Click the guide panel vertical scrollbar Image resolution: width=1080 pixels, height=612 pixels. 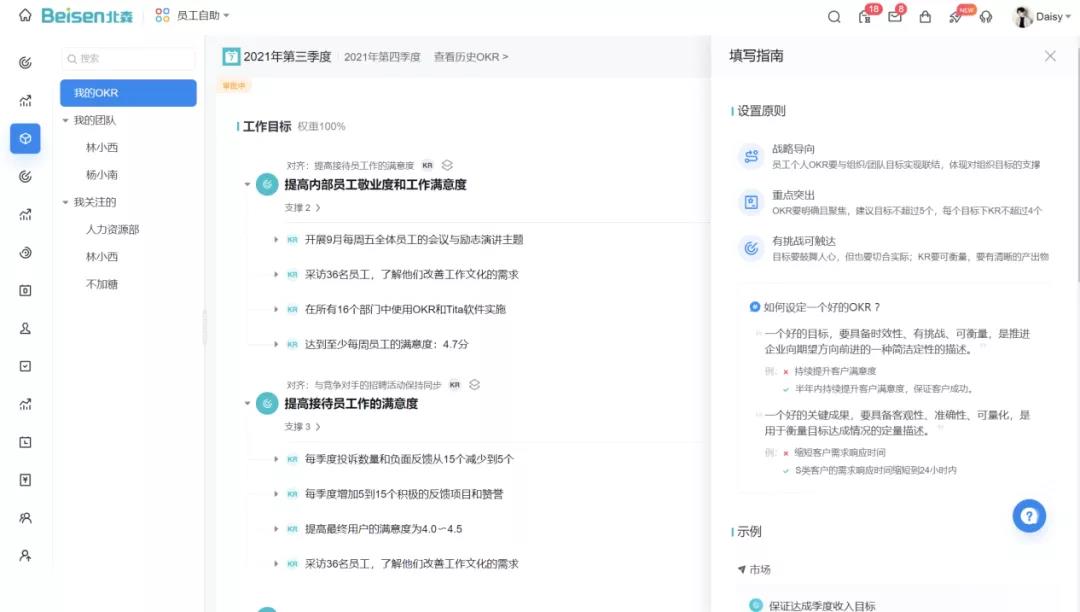(x=1077, y=158)
